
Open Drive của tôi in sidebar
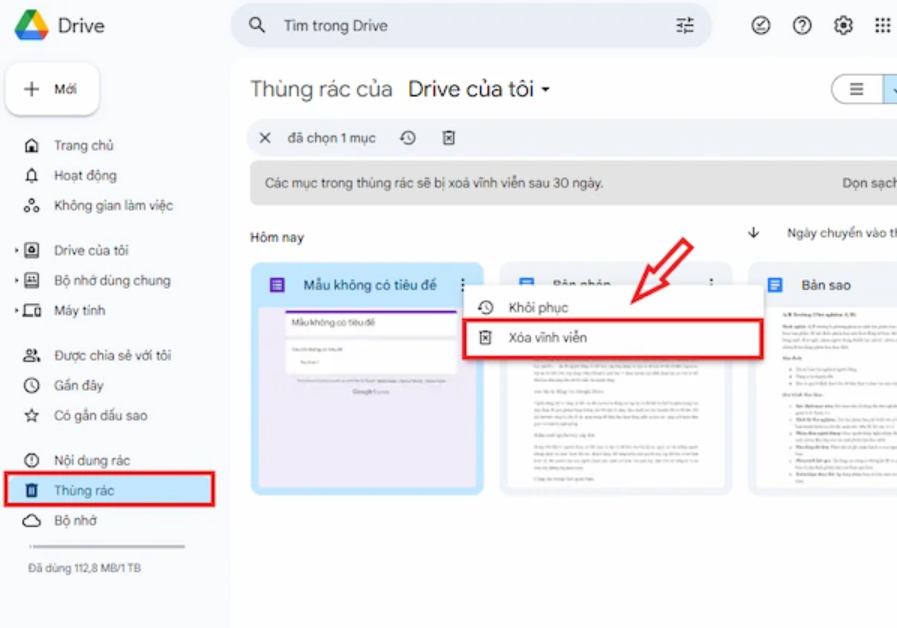[91, 251]
